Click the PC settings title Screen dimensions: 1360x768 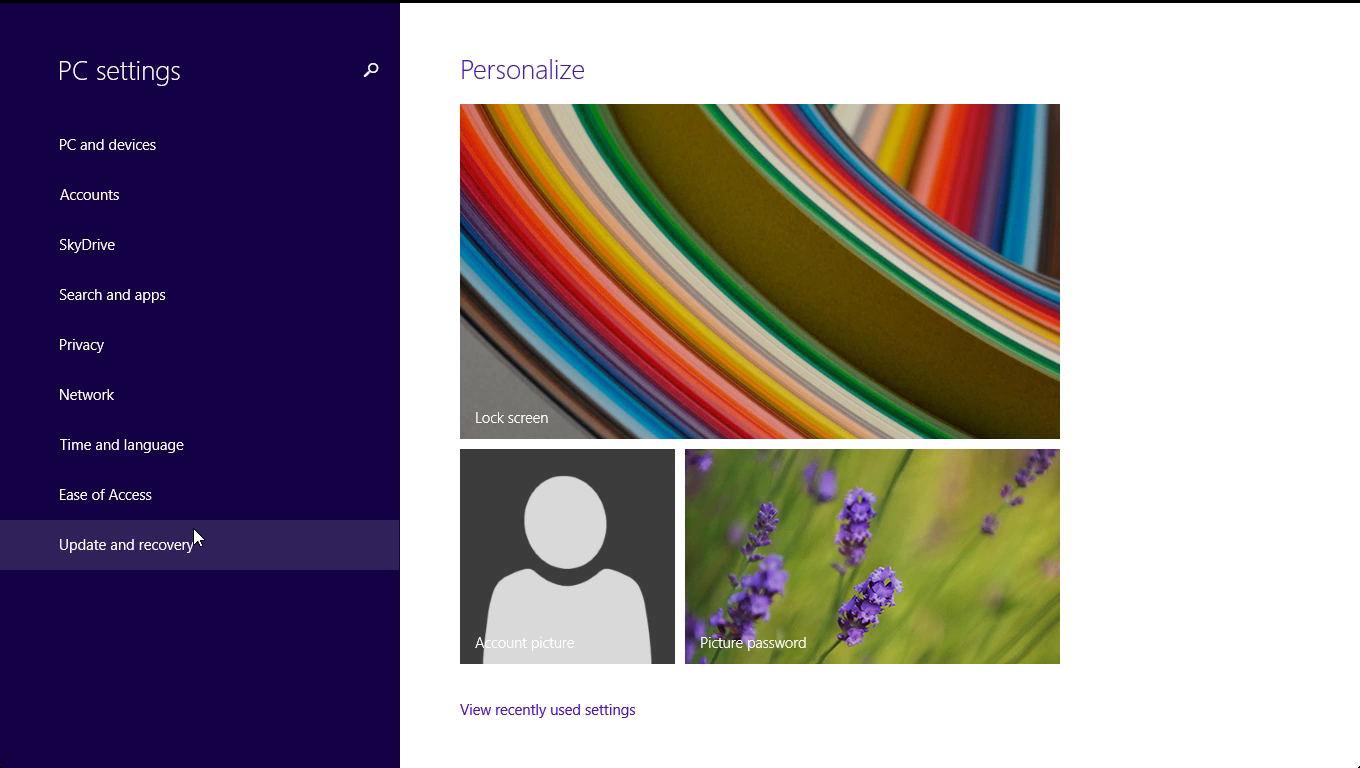point(119,71)
